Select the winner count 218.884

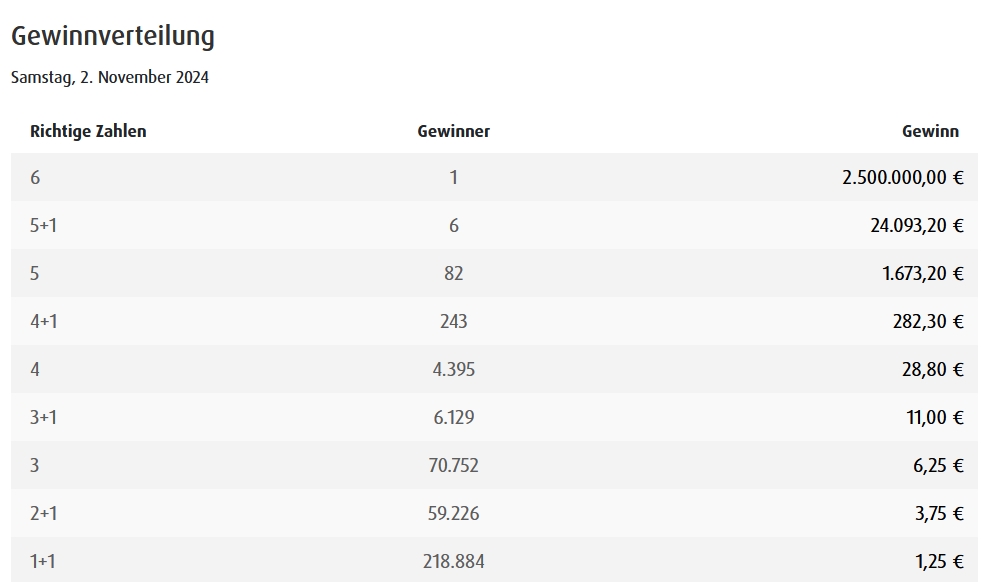click(x=454, y=561)
